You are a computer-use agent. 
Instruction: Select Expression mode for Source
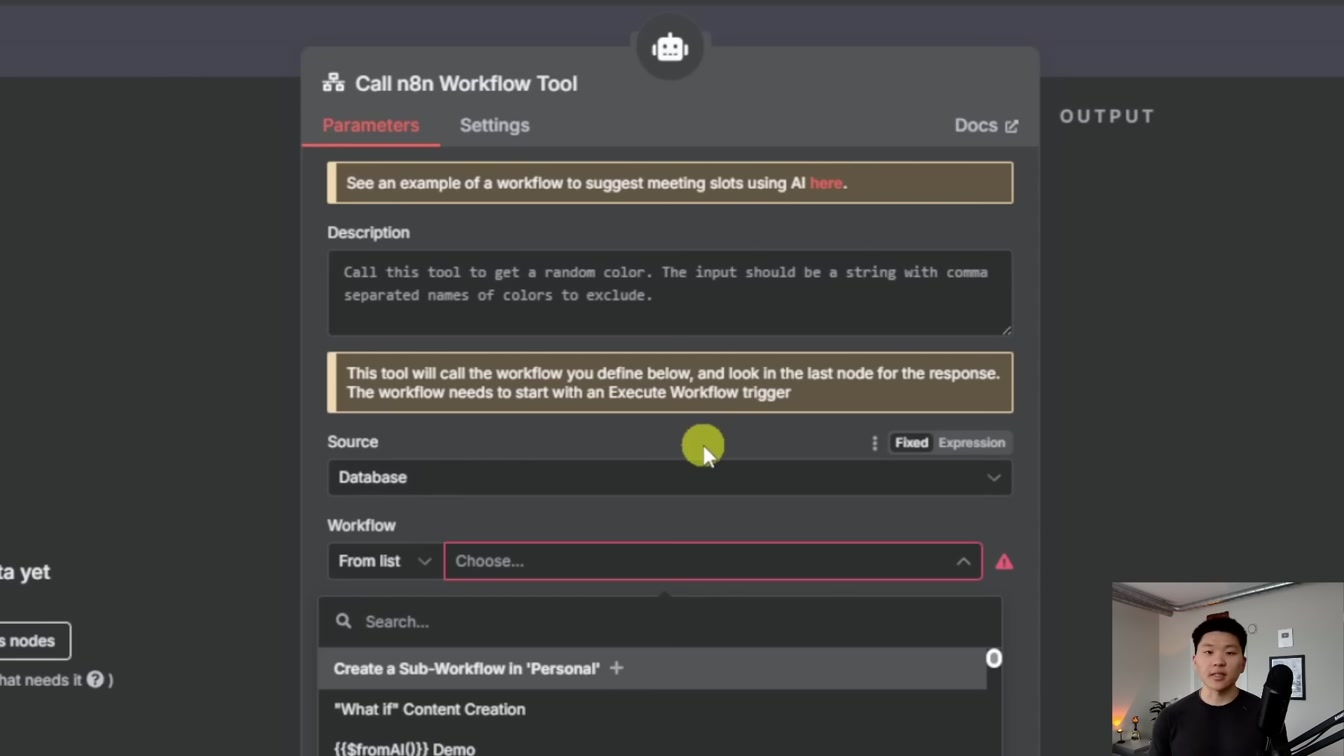[971, 443]
